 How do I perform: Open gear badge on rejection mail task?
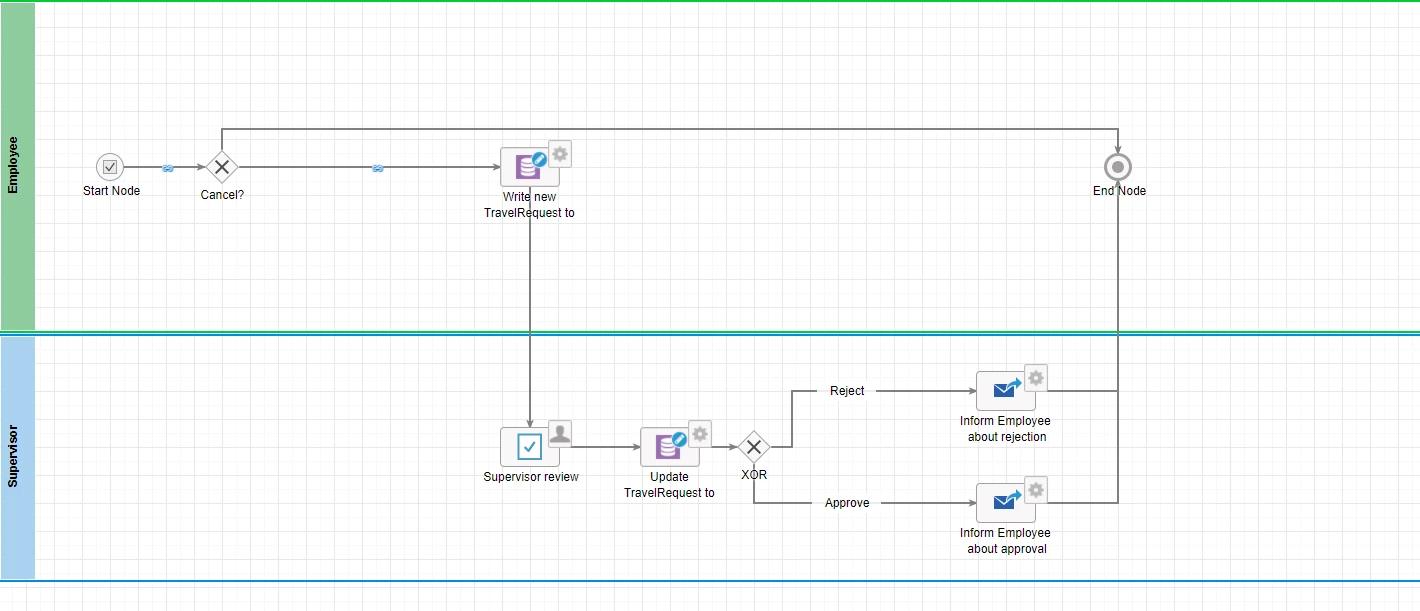tap(1036, 377)
